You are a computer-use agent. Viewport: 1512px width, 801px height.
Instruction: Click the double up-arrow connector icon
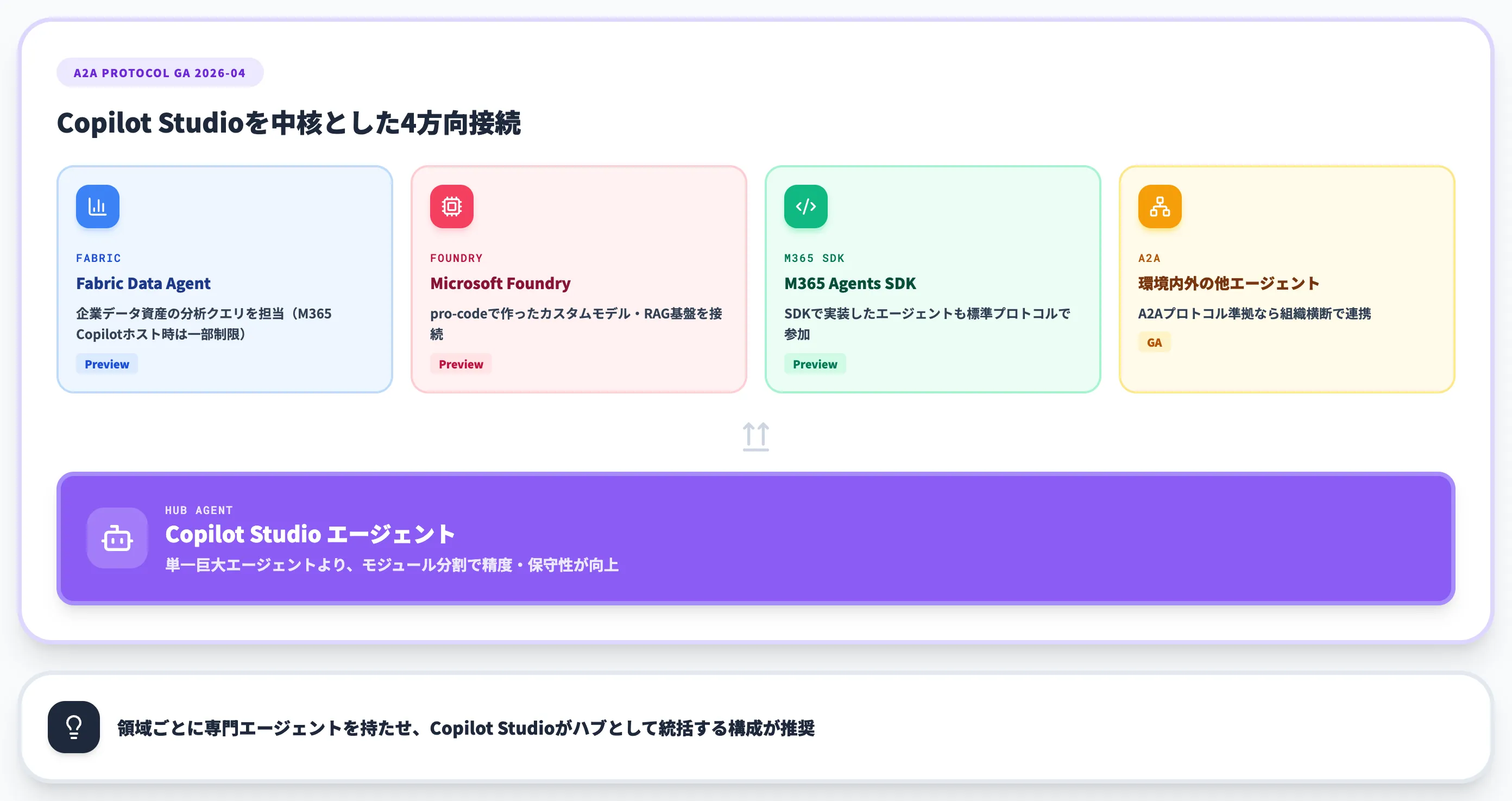click(755, 436)
